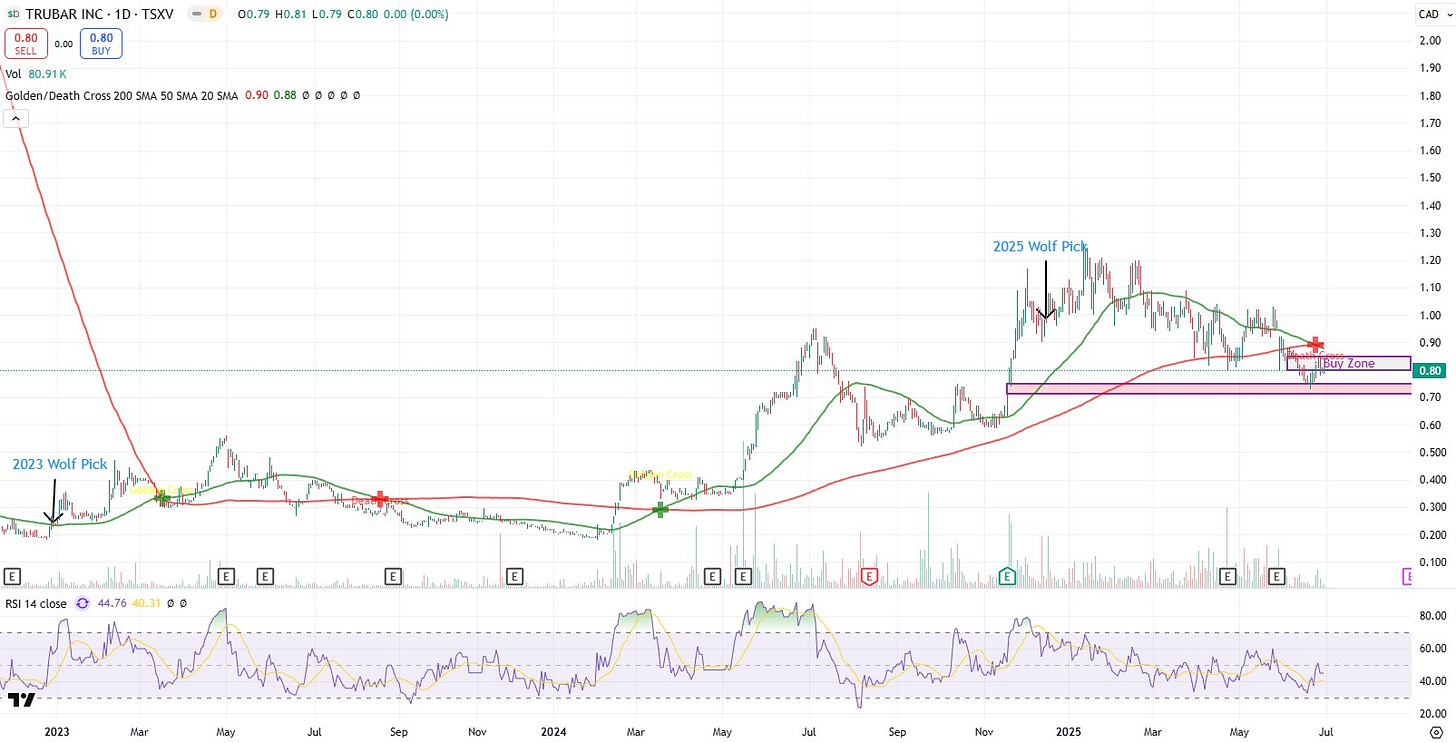
Task: Click the RSI 14 close legend label
Action: [x=37, y=604]
